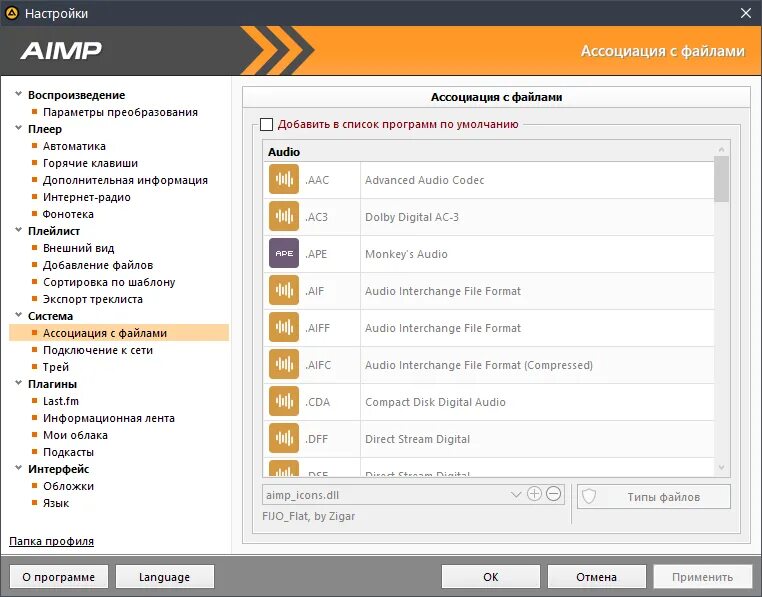
Task: Close the Настройки window
Action: (745, 13)
